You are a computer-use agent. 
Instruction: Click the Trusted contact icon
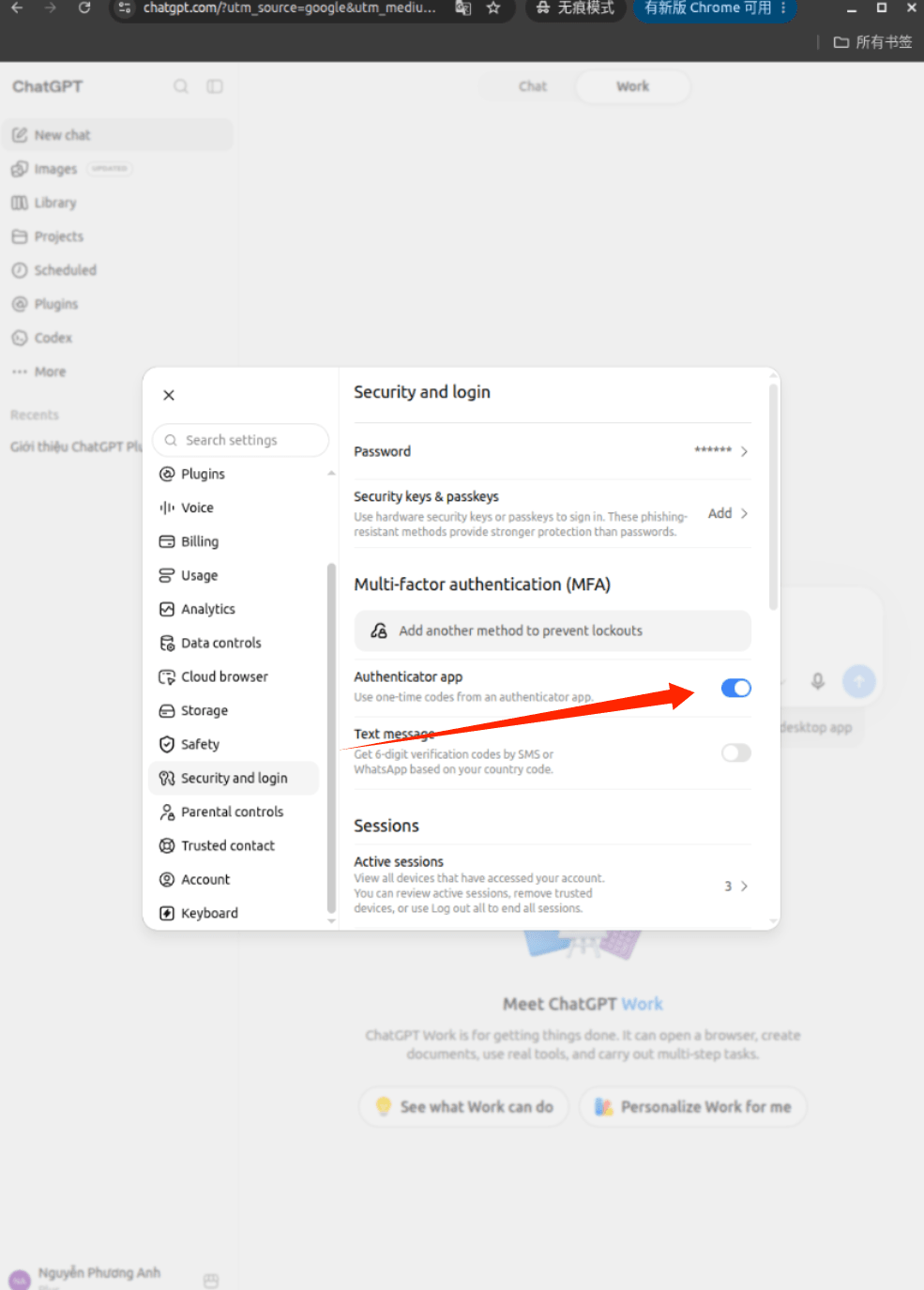(x=167, y=845)
